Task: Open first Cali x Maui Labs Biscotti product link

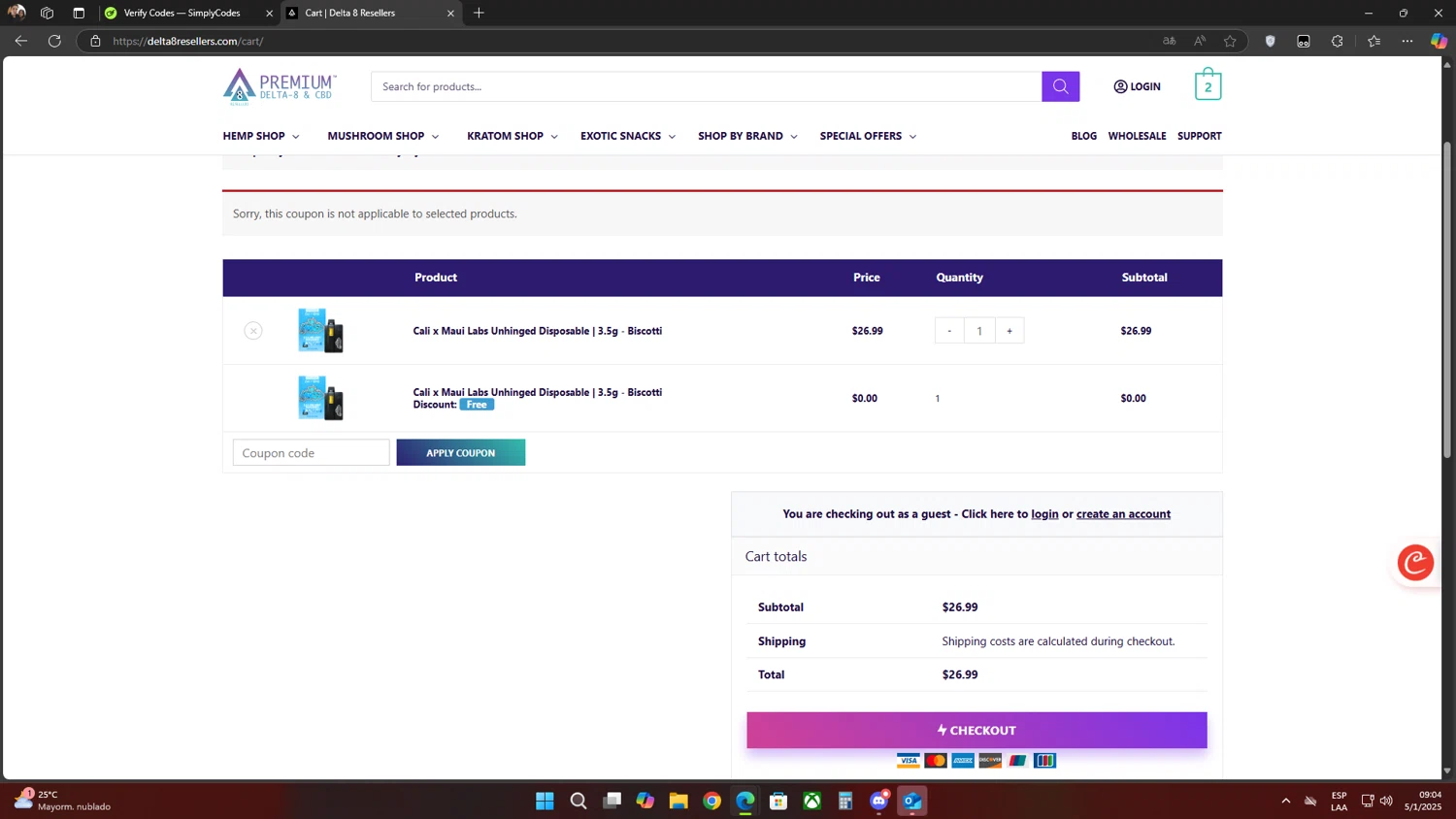Action: click(538, 331)
